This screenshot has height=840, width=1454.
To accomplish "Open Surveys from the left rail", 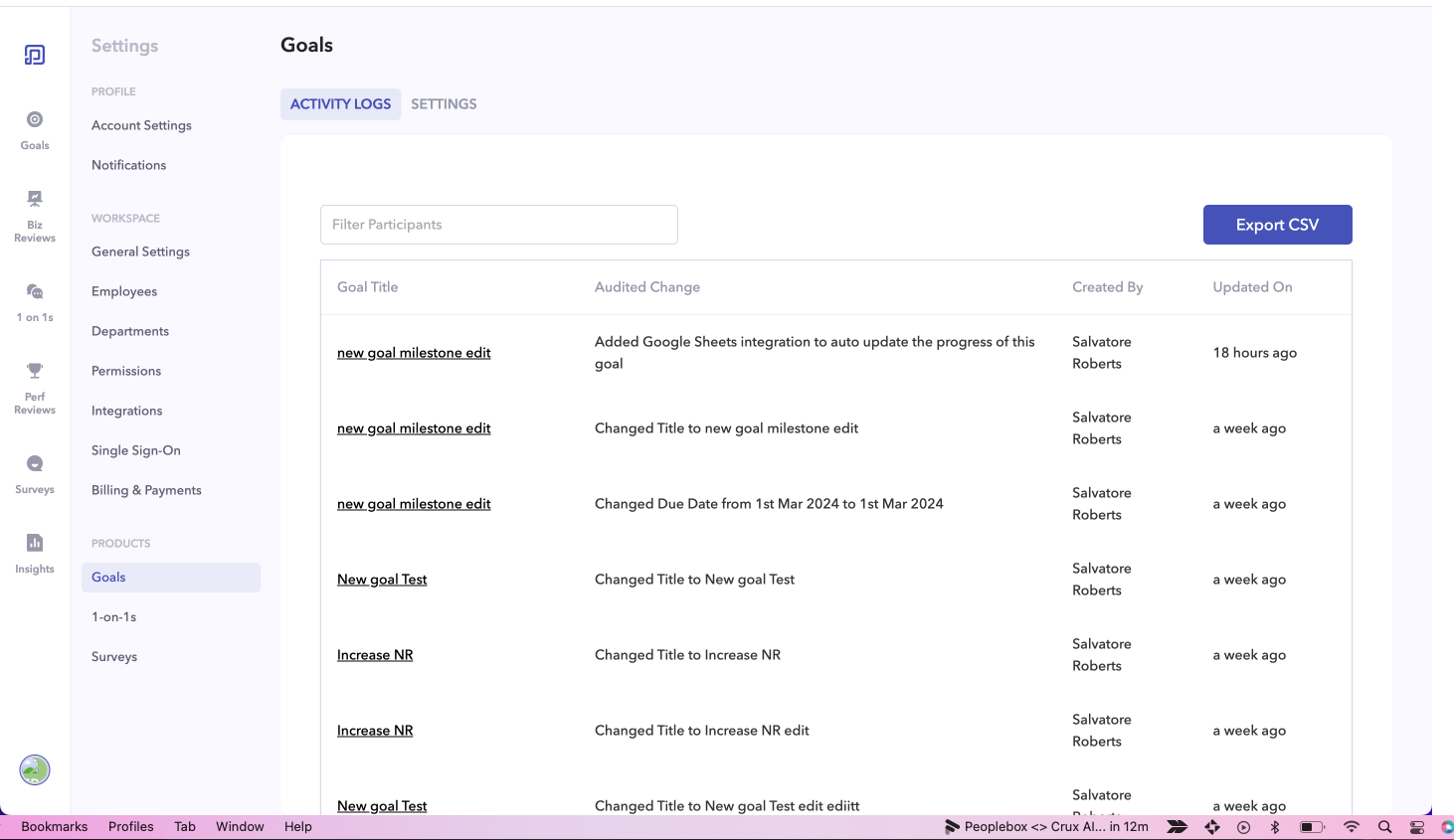I will click(35, 474).
